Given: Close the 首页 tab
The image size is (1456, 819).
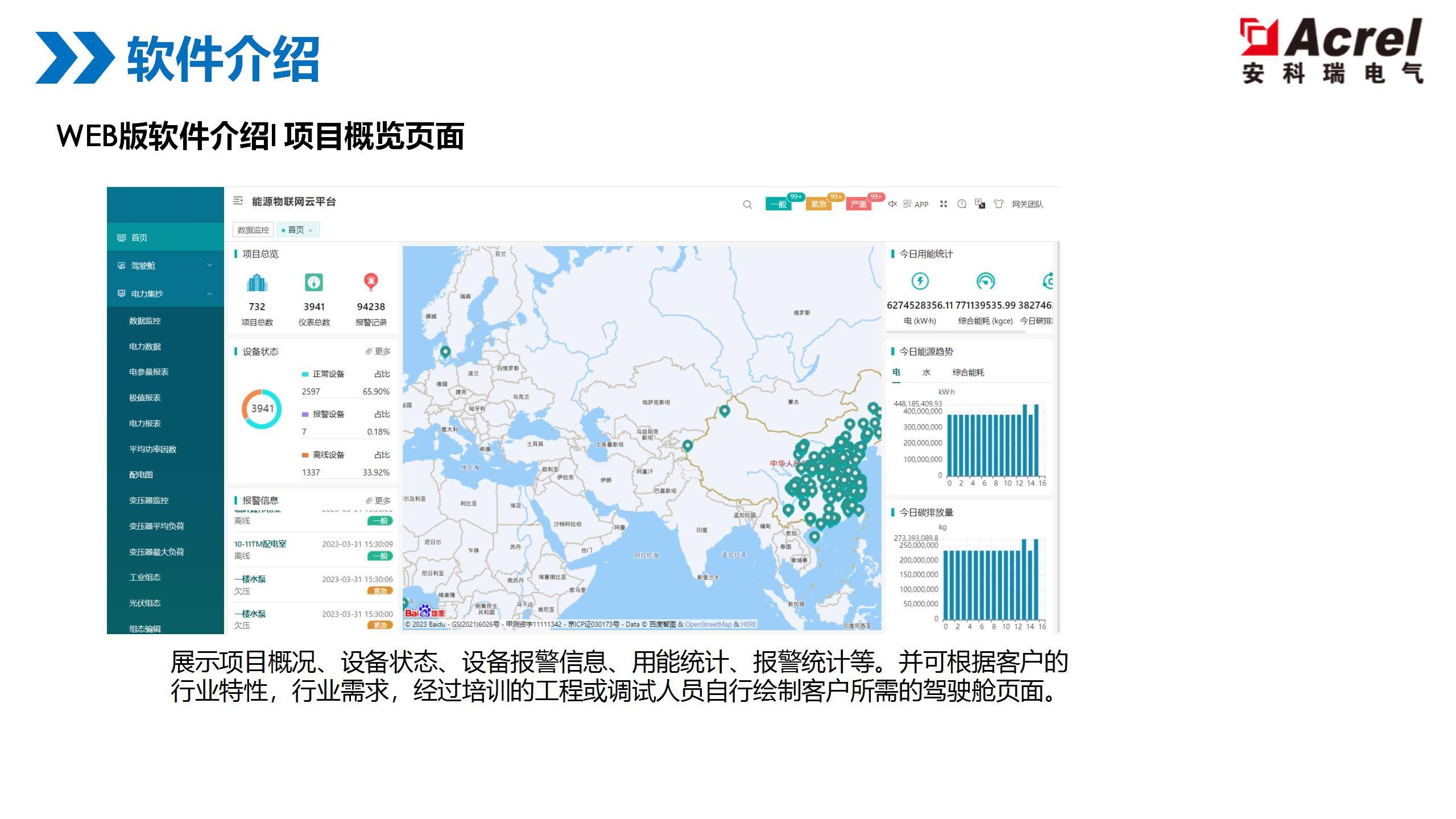Looking at the screenshot, I should [x=311, y=230].
